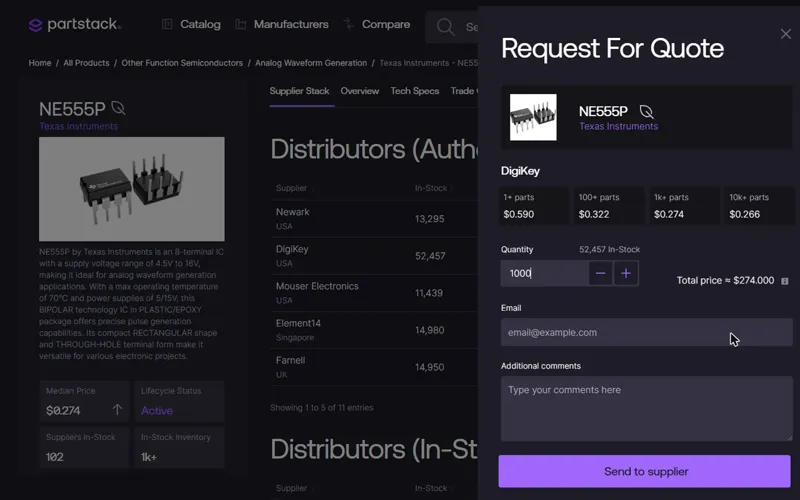Screen dimensions: 800x500
Task: Click the leaf icon in quote panel
Action: click(x=646, y=111)
